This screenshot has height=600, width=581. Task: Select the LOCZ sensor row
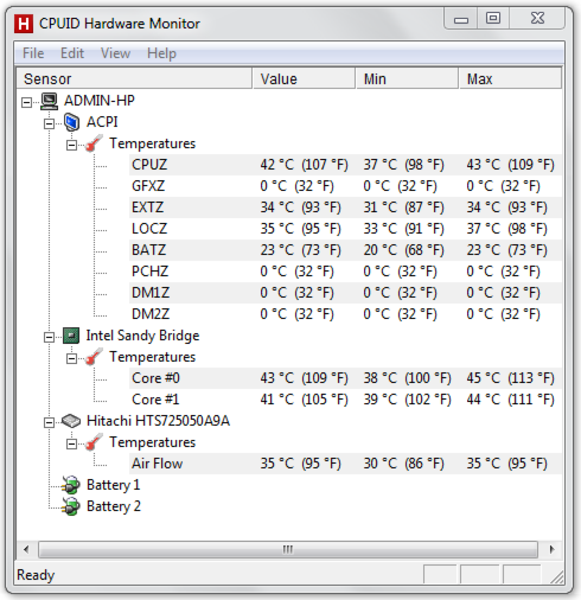coord(346,229)
